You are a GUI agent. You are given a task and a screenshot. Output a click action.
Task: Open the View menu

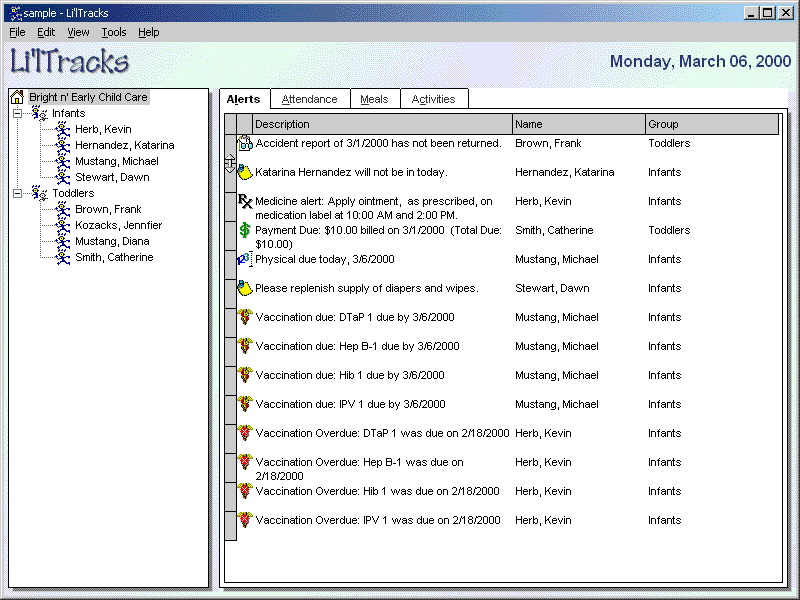pos(78,32)
